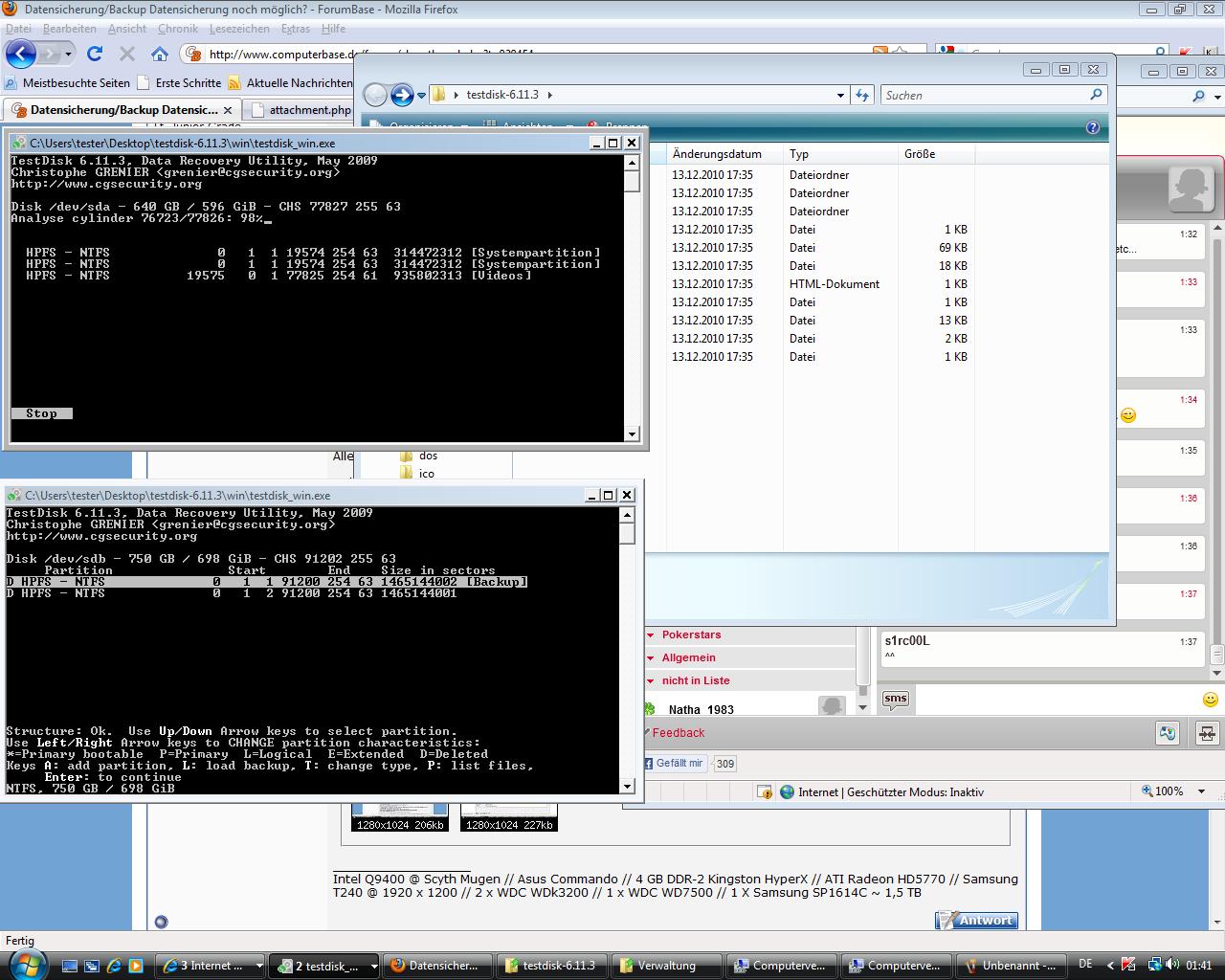Screen dimensions: 1225x980
Task: Open Feedback link
Action: point(679,733)
